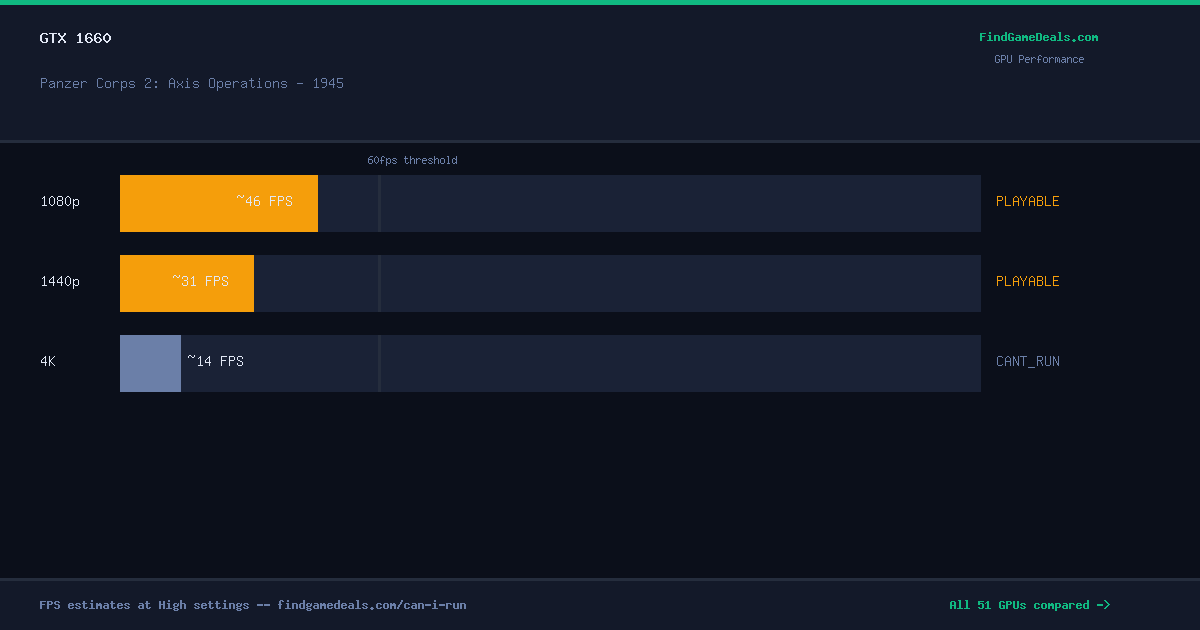Viewport: 1200px width, 630px height.
Task: Open the All 51 GPUs compared link
Action: (x=1030, y=605)
